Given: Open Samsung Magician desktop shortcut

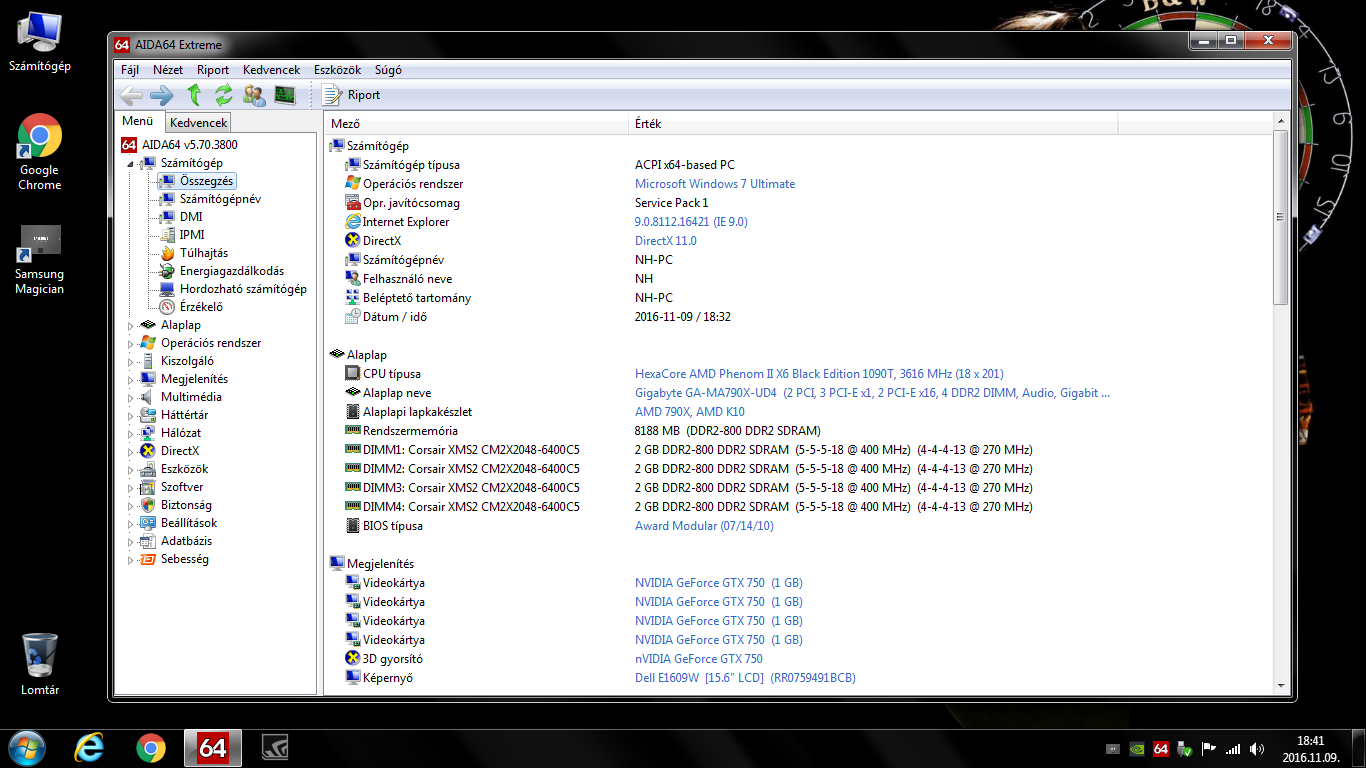Looking at the screenshot, I should click(x=40, y=260).
